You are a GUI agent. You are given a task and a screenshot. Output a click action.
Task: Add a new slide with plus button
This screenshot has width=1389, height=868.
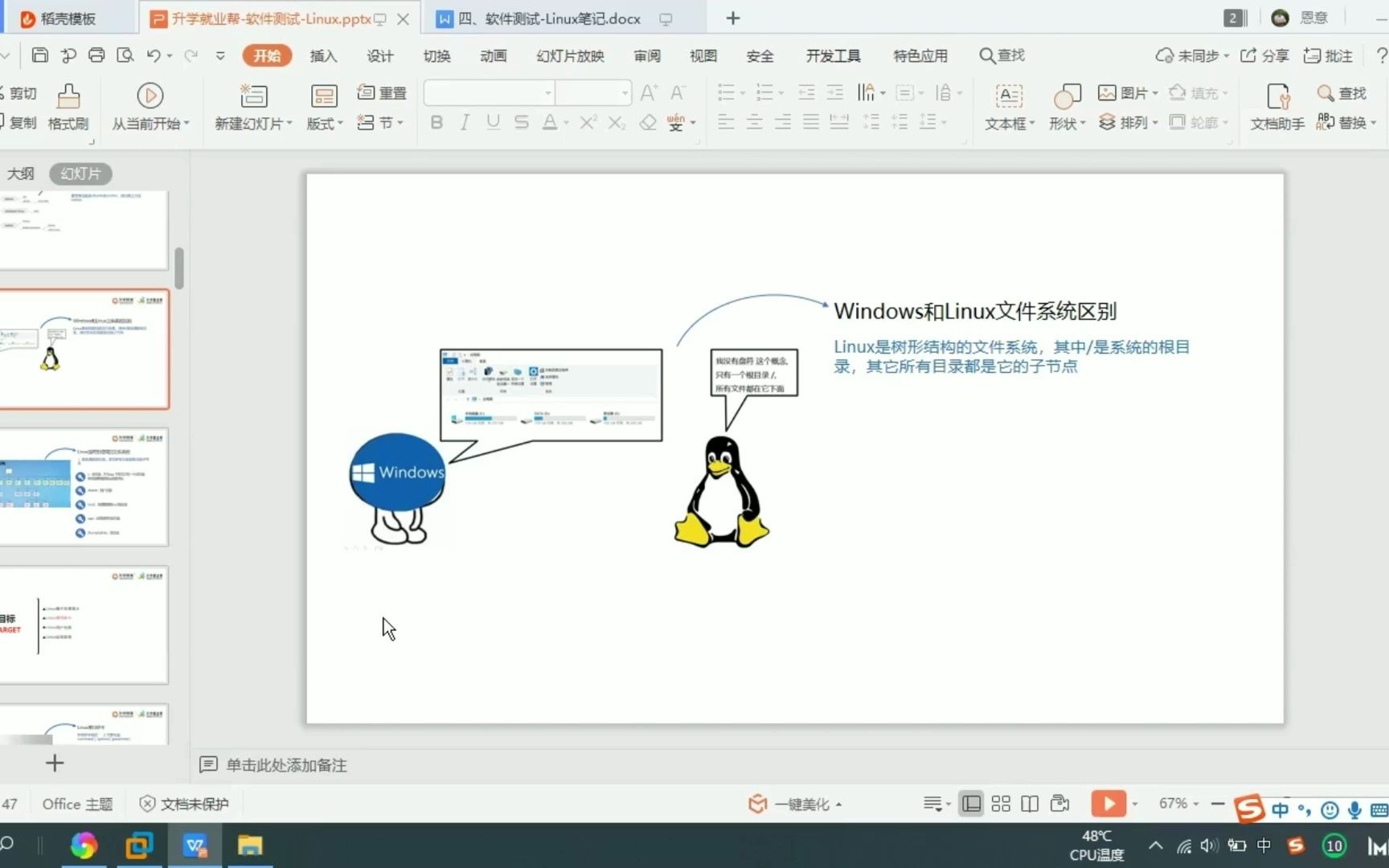pyautogui.click(x=55, y=763)
